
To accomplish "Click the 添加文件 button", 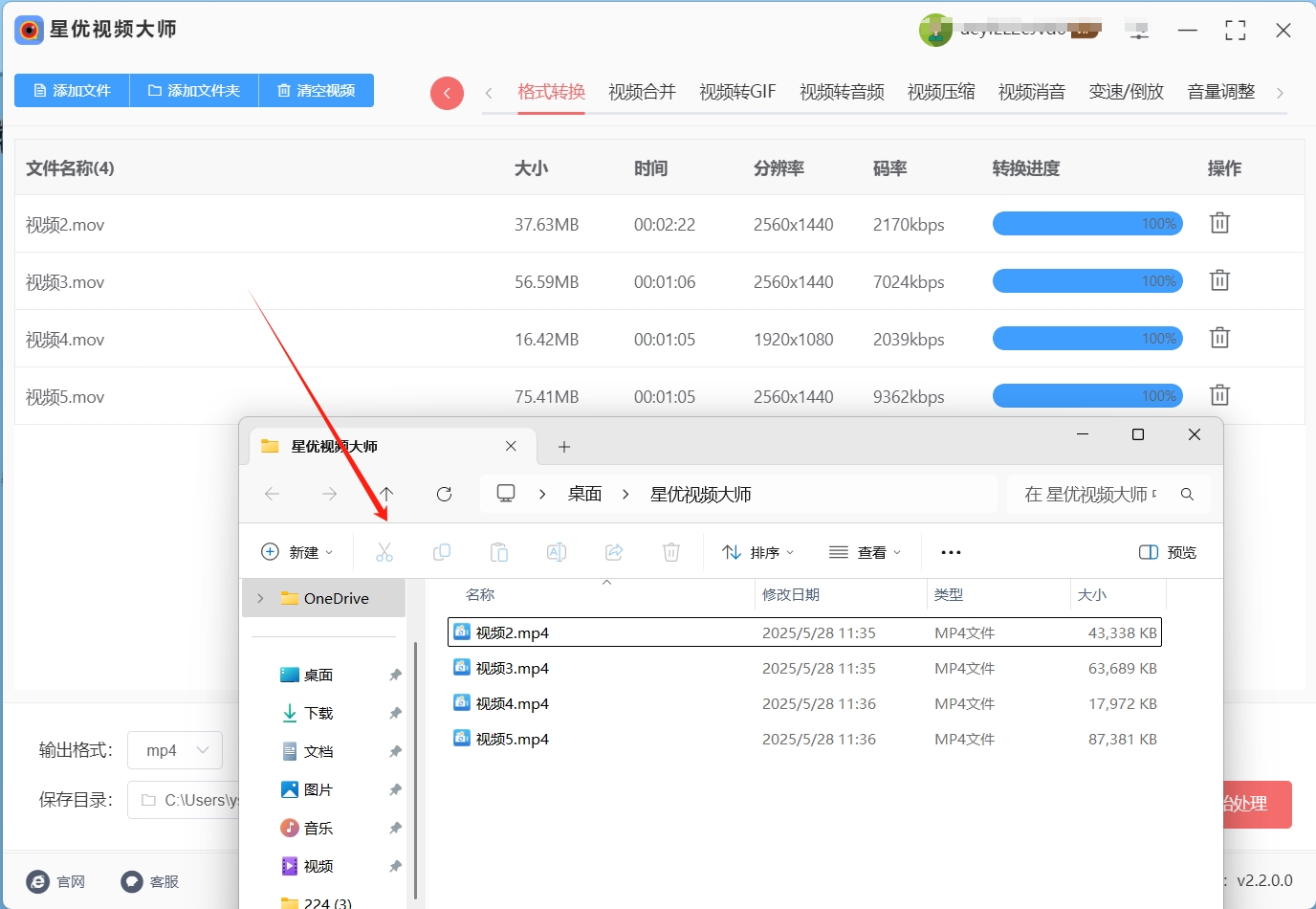I will (x=72, y=90).
